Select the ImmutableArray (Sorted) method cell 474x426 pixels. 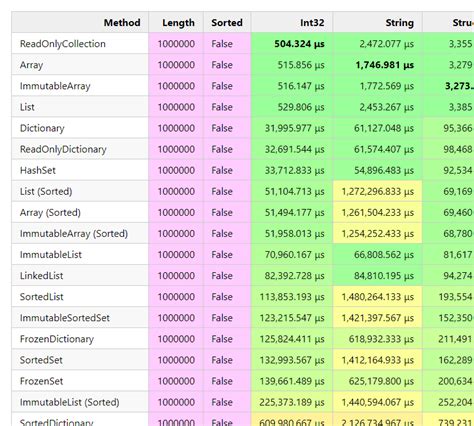click(x=80, y=233)
